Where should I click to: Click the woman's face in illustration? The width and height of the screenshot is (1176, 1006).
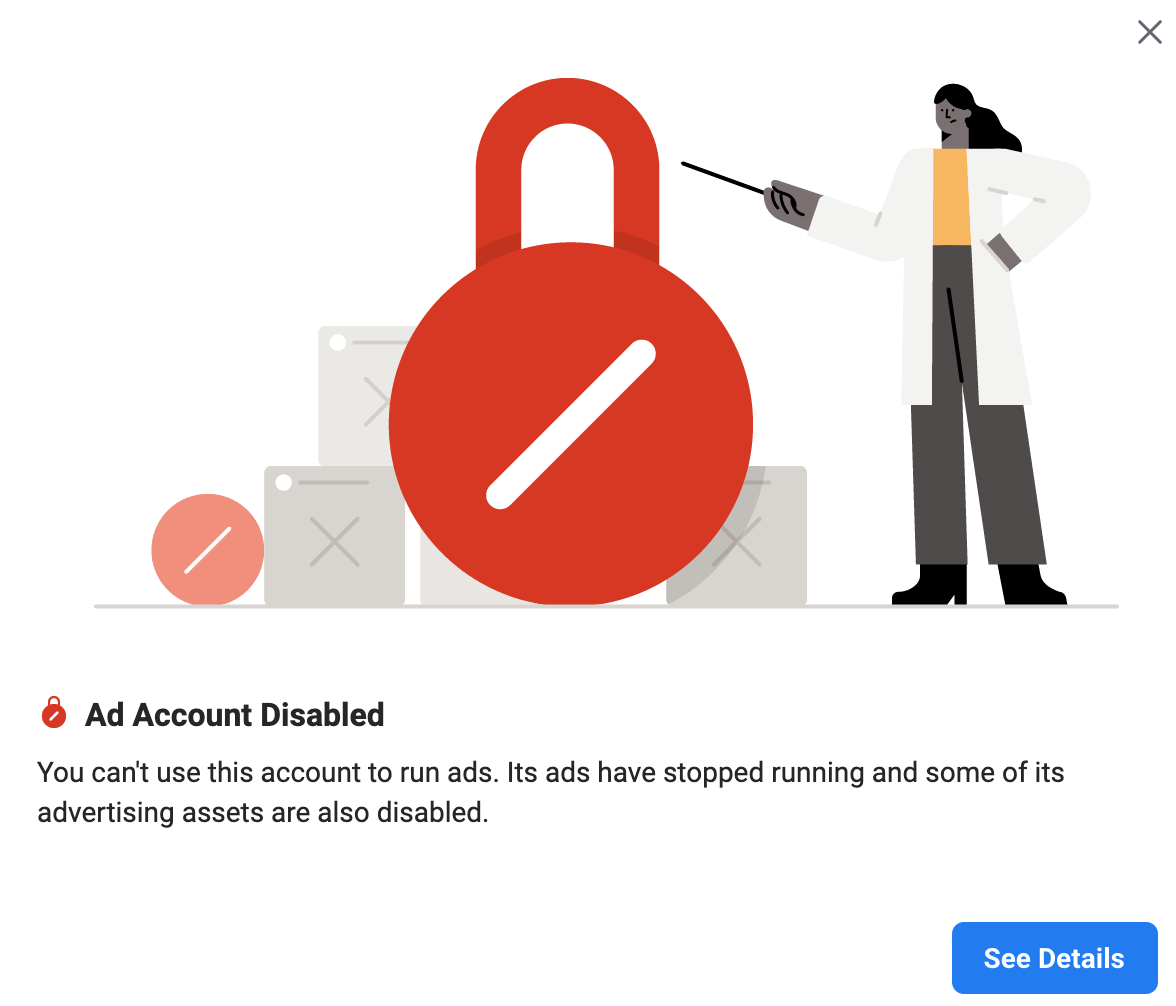pyautogui.click(x=950, y=119)
